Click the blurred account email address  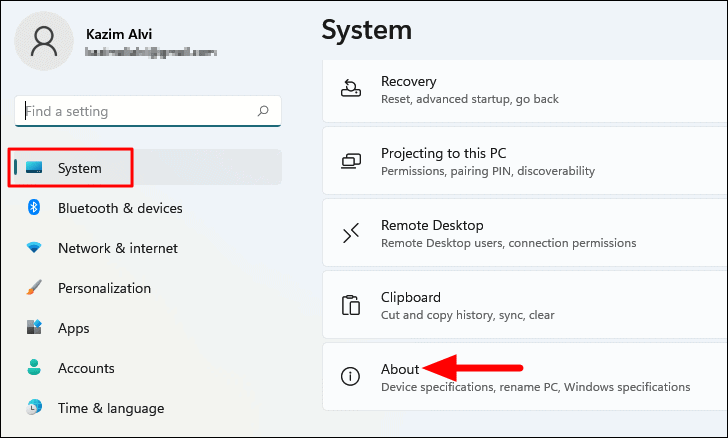(151, 52)
